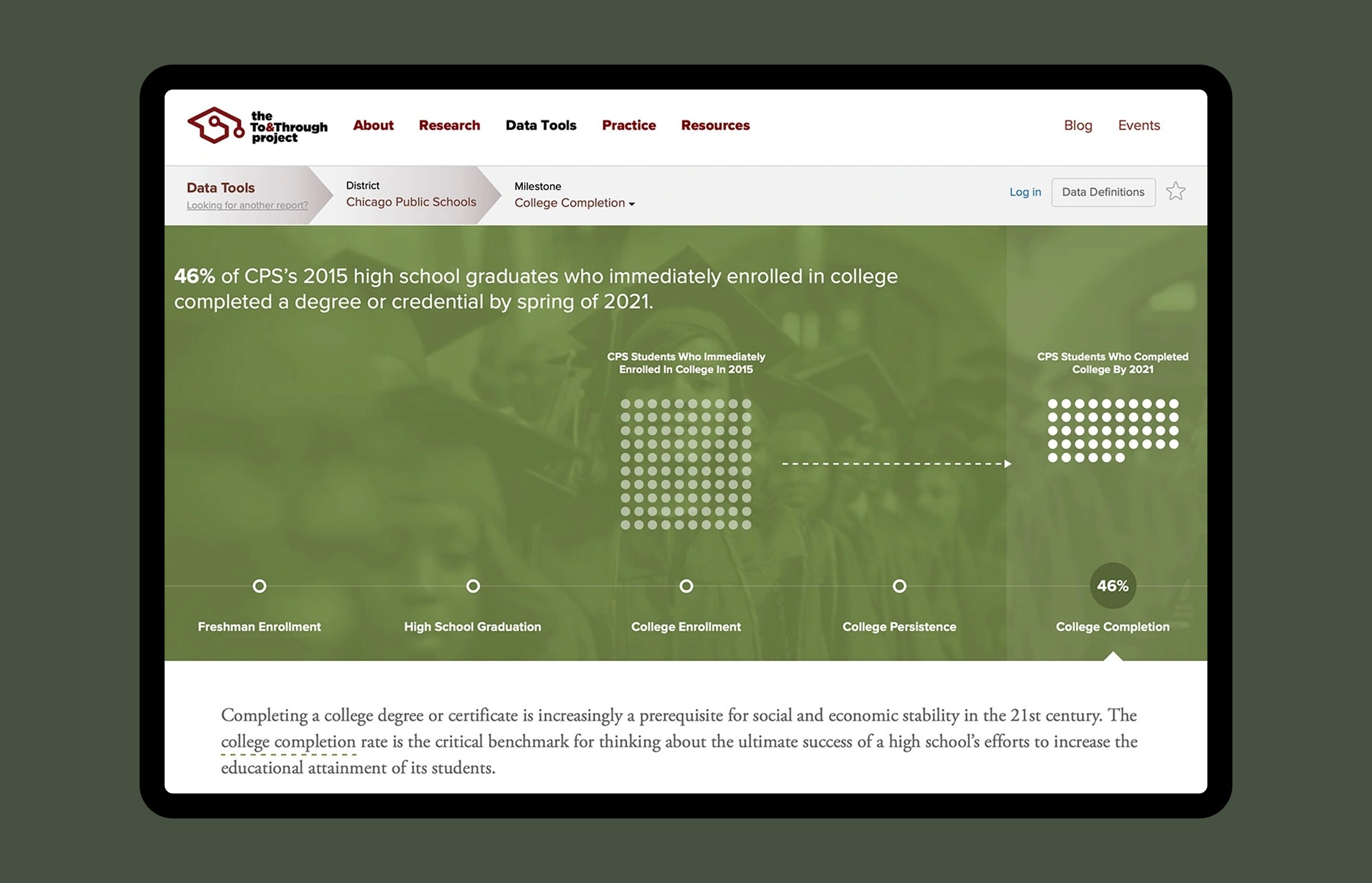Visit the Blog link
The height and width of the screenshot is (883, 1372).
point(1078,125)
